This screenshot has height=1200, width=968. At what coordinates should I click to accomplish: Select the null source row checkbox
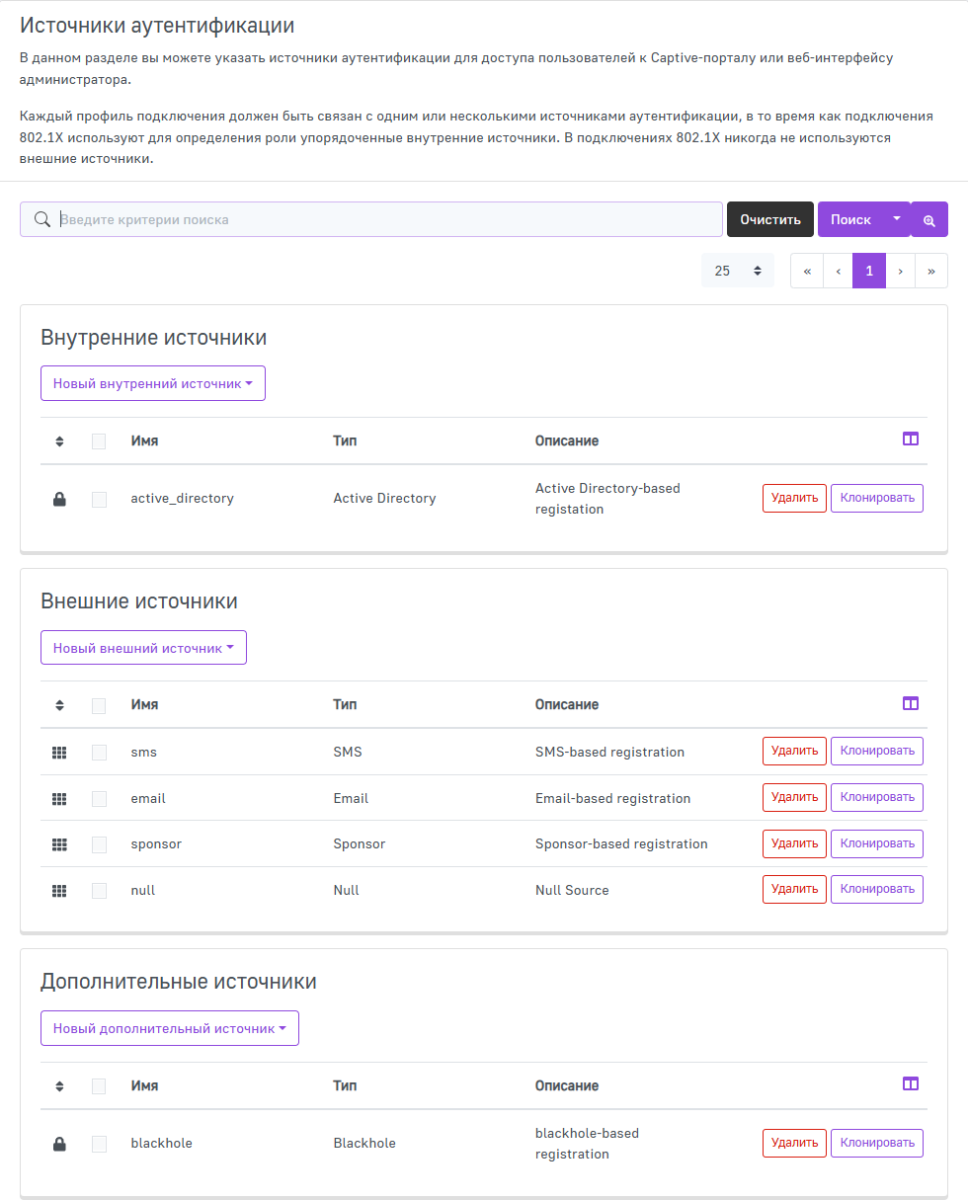coord(99,890)
